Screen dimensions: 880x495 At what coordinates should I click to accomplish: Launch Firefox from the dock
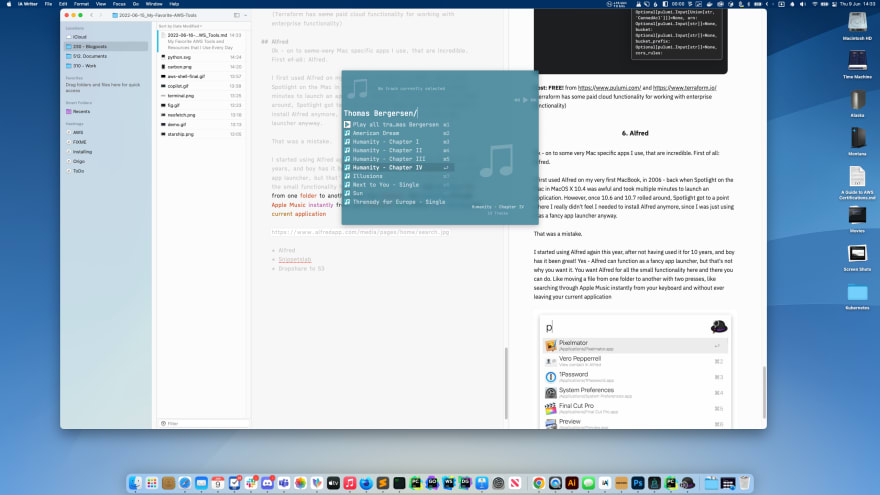pos(366,483)
